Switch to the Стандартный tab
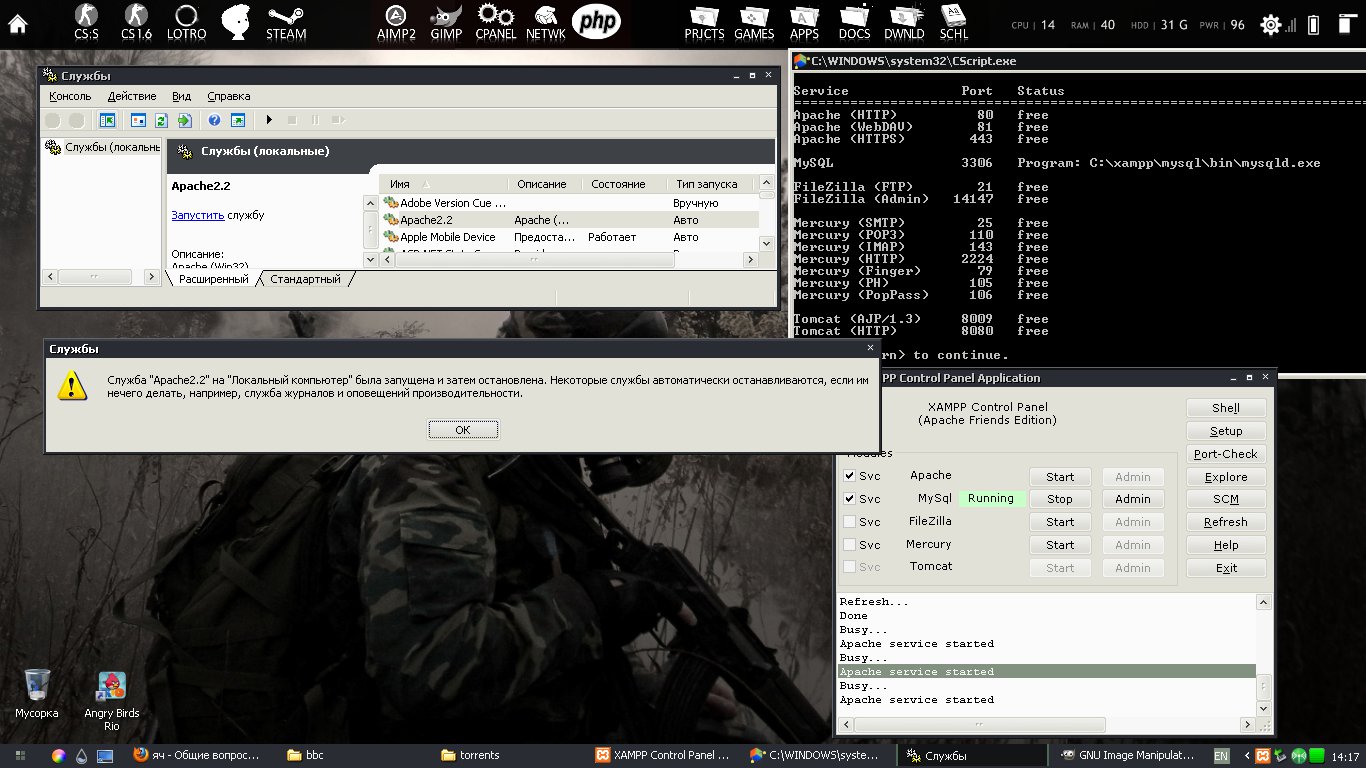The width and height of the screenshot is (1366, 768). point(305,279)
